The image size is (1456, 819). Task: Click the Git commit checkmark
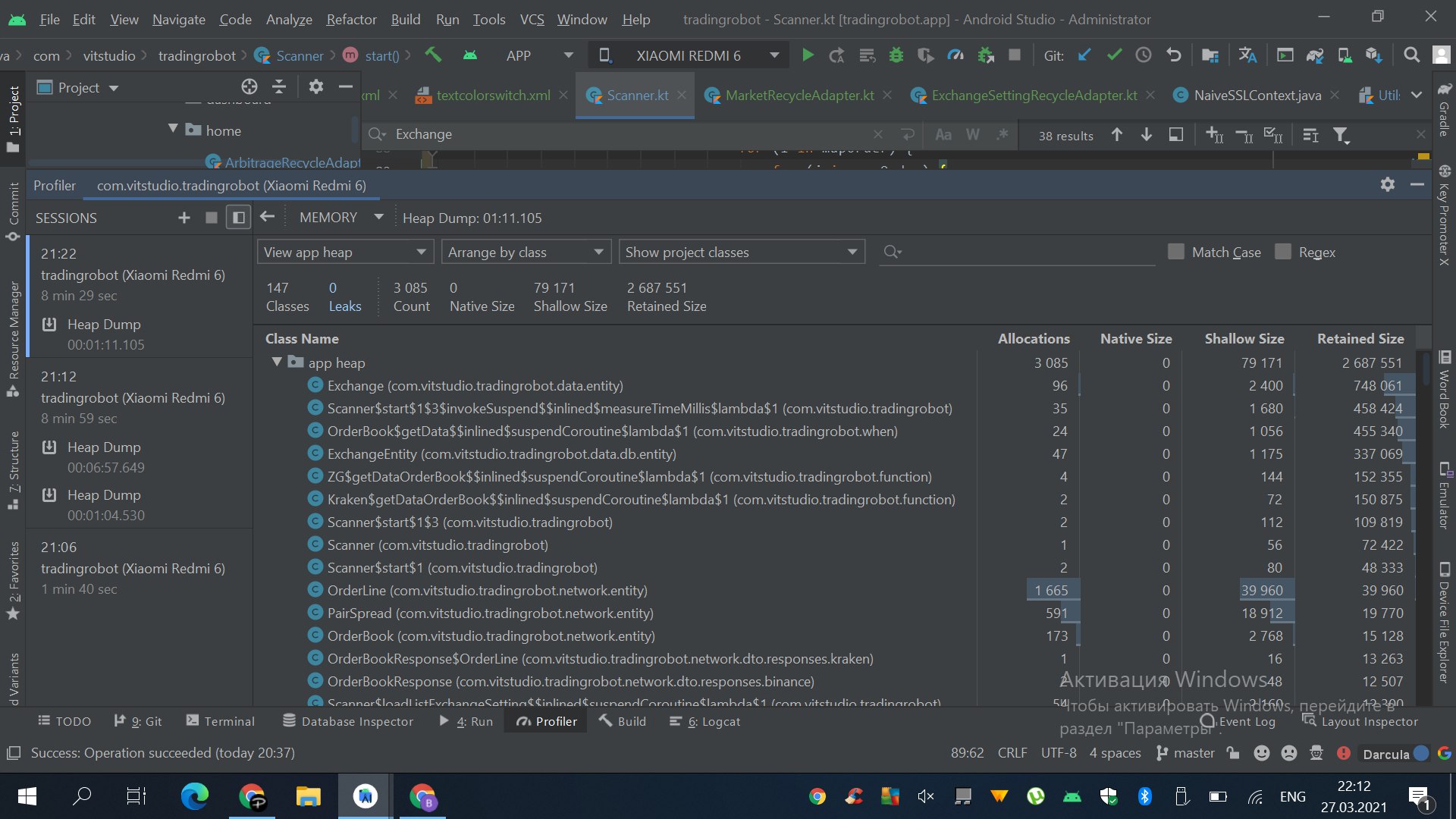1114,55
